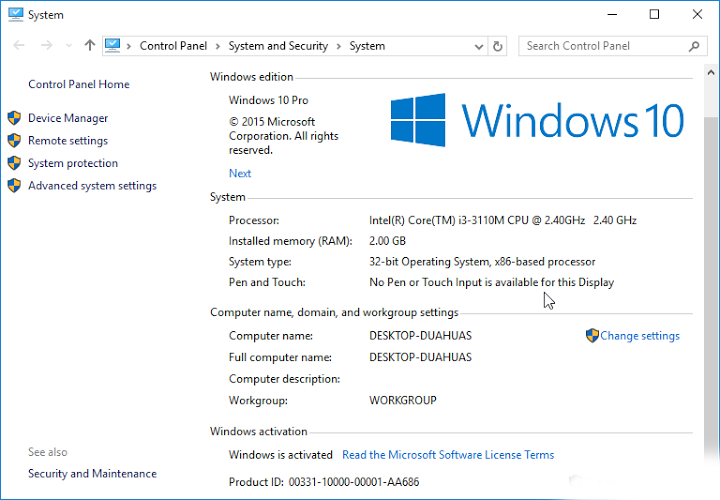Click the Windows 10 logo

(x=537, y=120)
